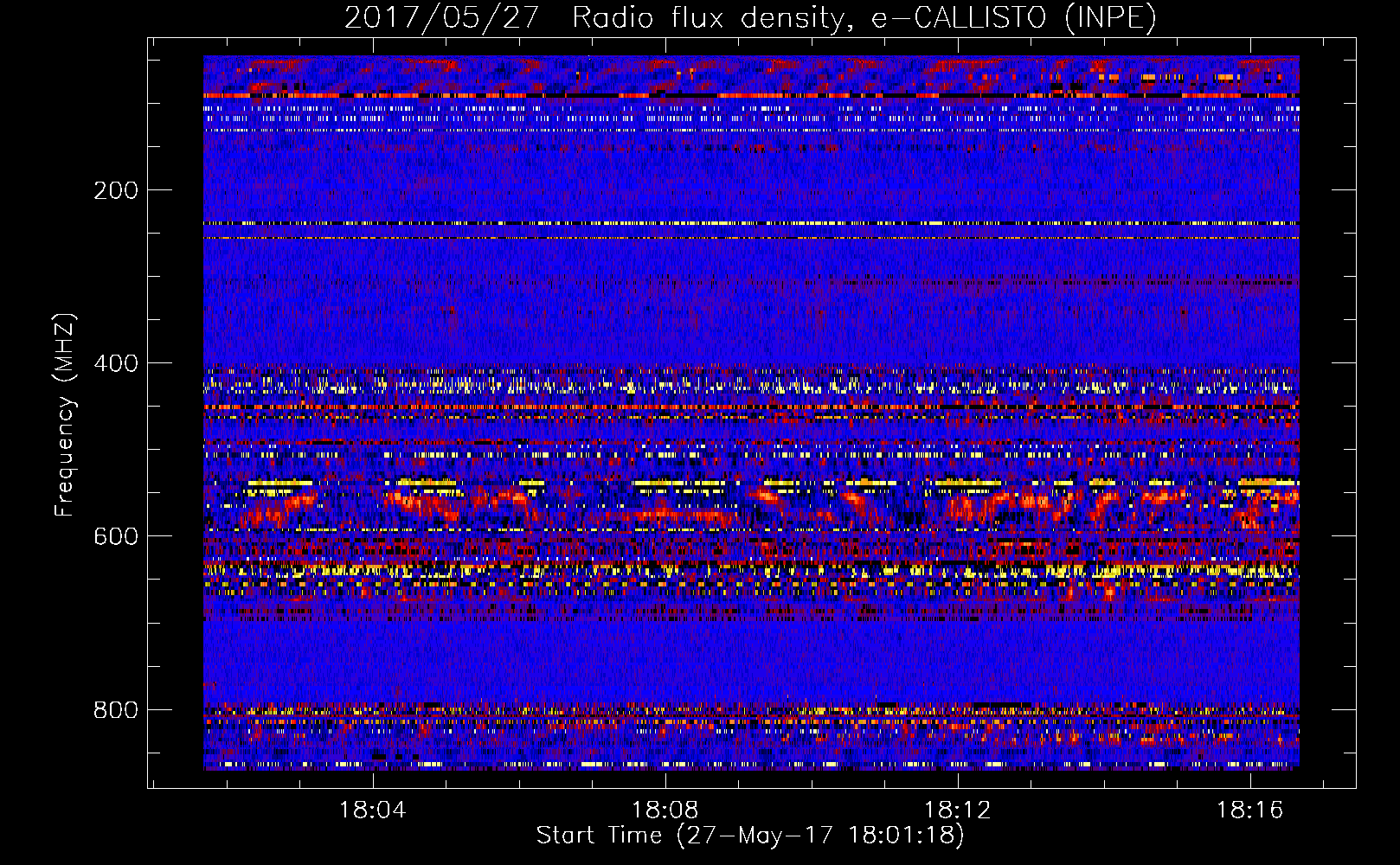1400x865 pixels.
Task: Click the 200 frequency tick label
Action: [x=116, y=190]
